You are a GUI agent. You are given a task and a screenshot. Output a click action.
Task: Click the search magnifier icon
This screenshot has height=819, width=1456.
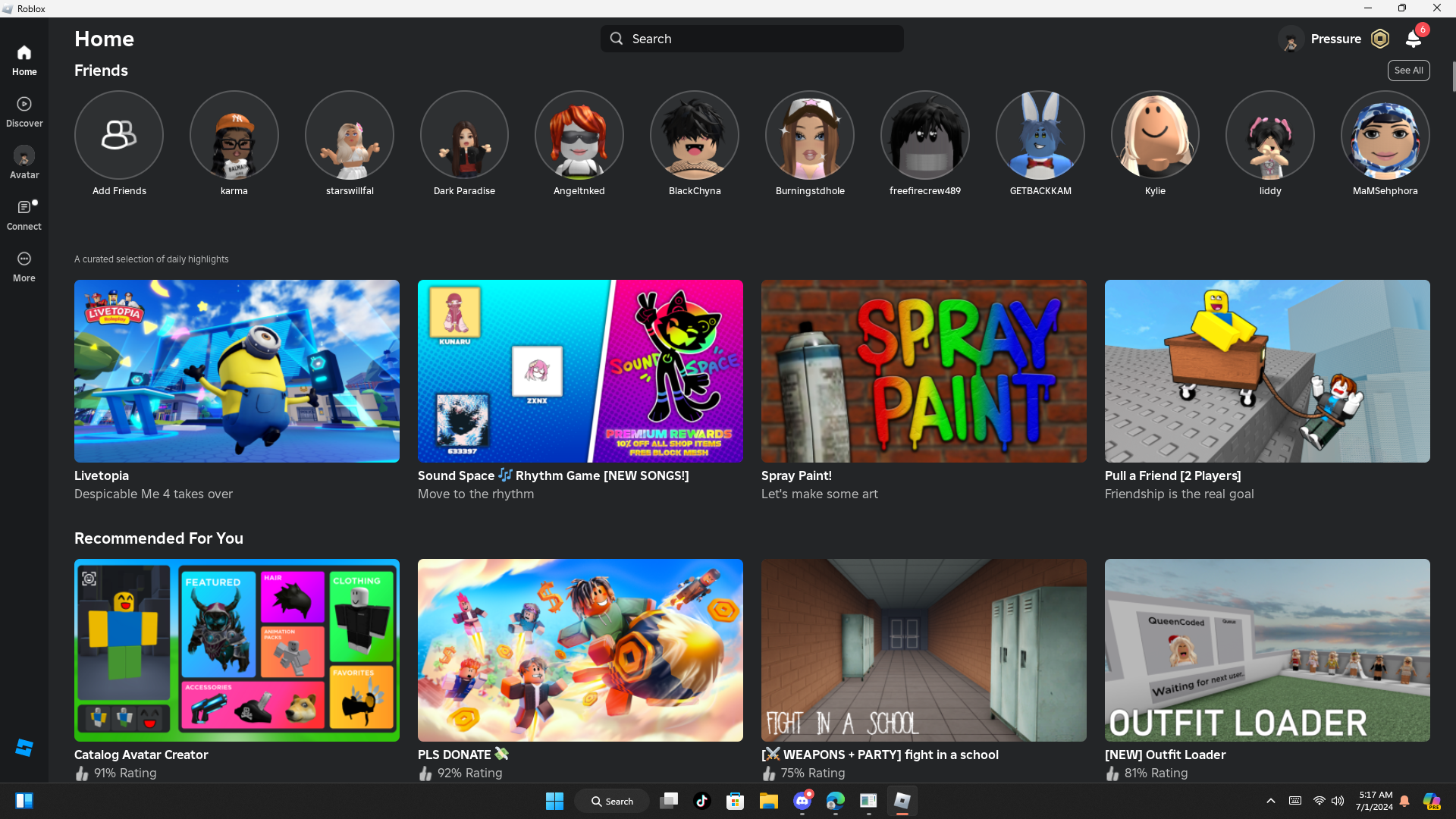click(x=617, y=39)
